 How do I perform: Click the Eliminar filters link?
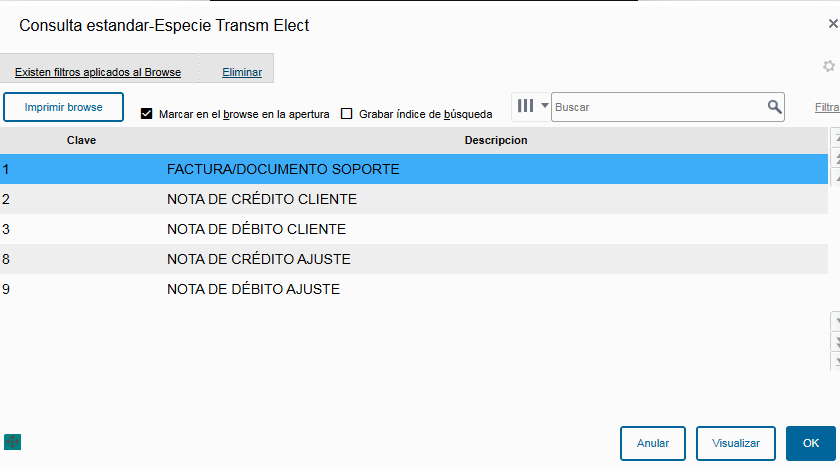[x=242, y=72]
